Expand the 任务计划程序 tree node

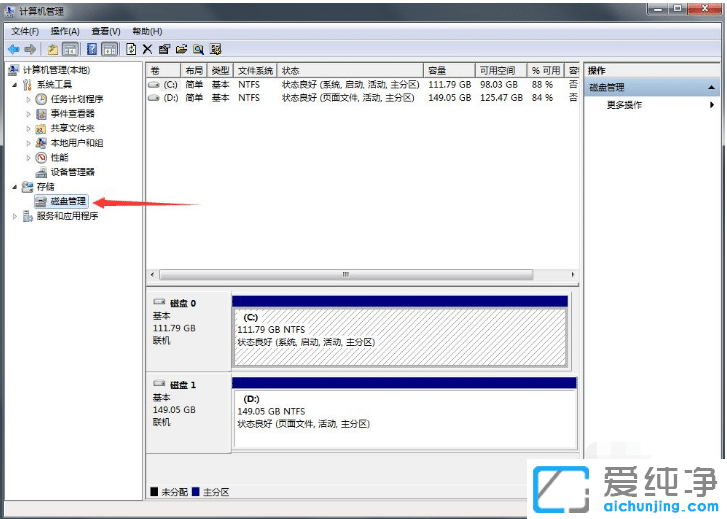click(x=29, y=99)
